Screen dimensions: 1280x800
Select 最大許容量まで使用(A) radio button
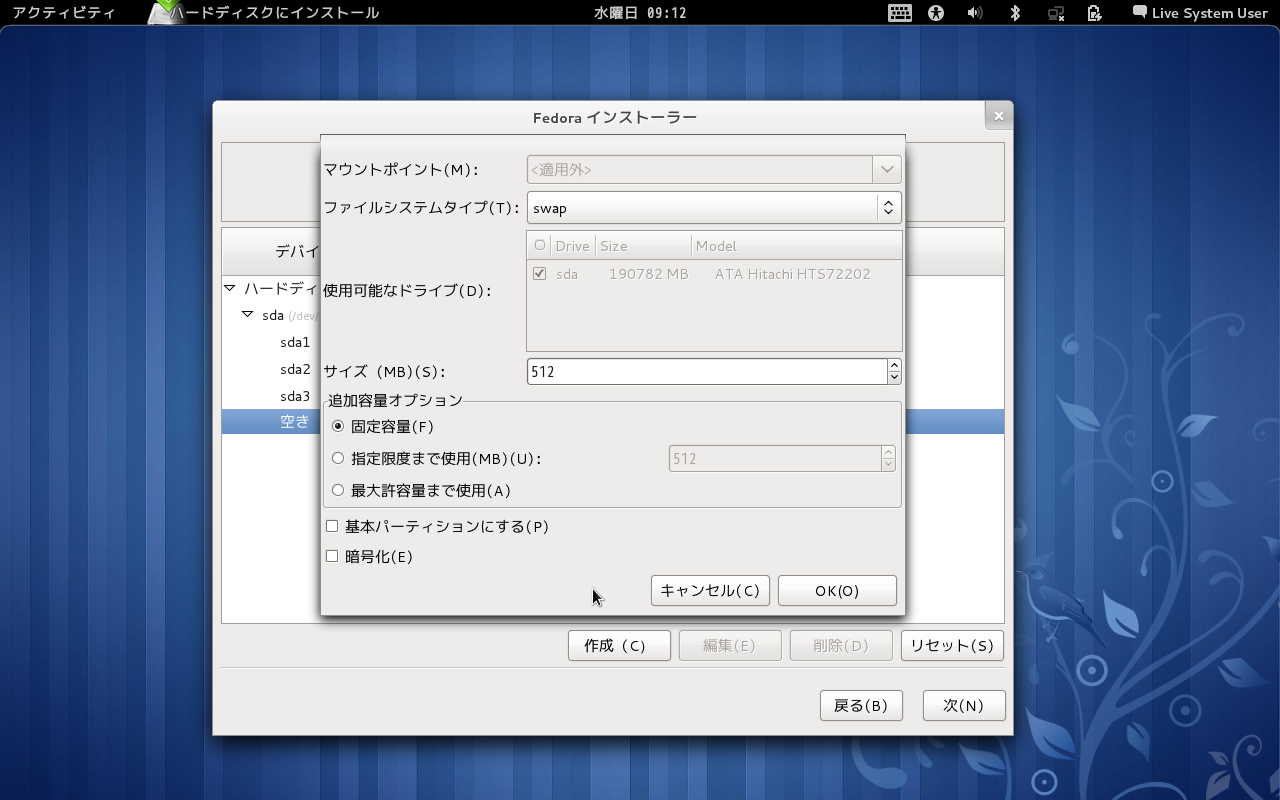338,490
